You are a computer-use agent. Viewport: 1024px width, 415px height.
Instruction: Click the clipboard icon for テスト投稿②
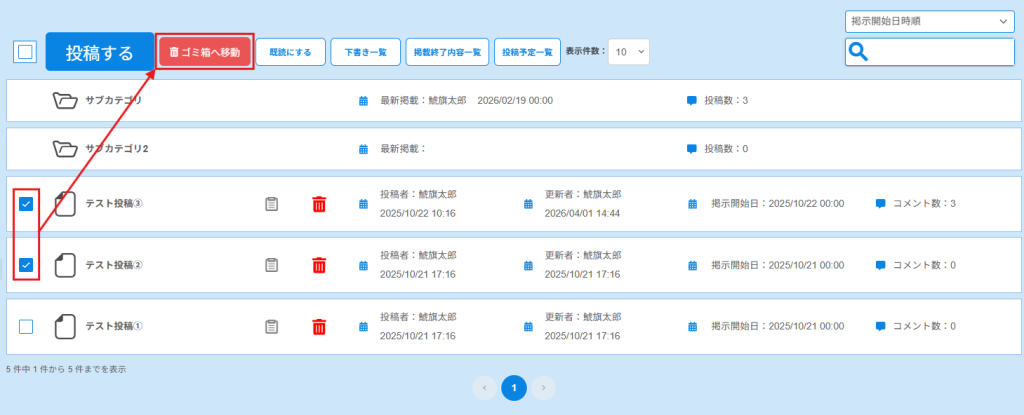271,265
